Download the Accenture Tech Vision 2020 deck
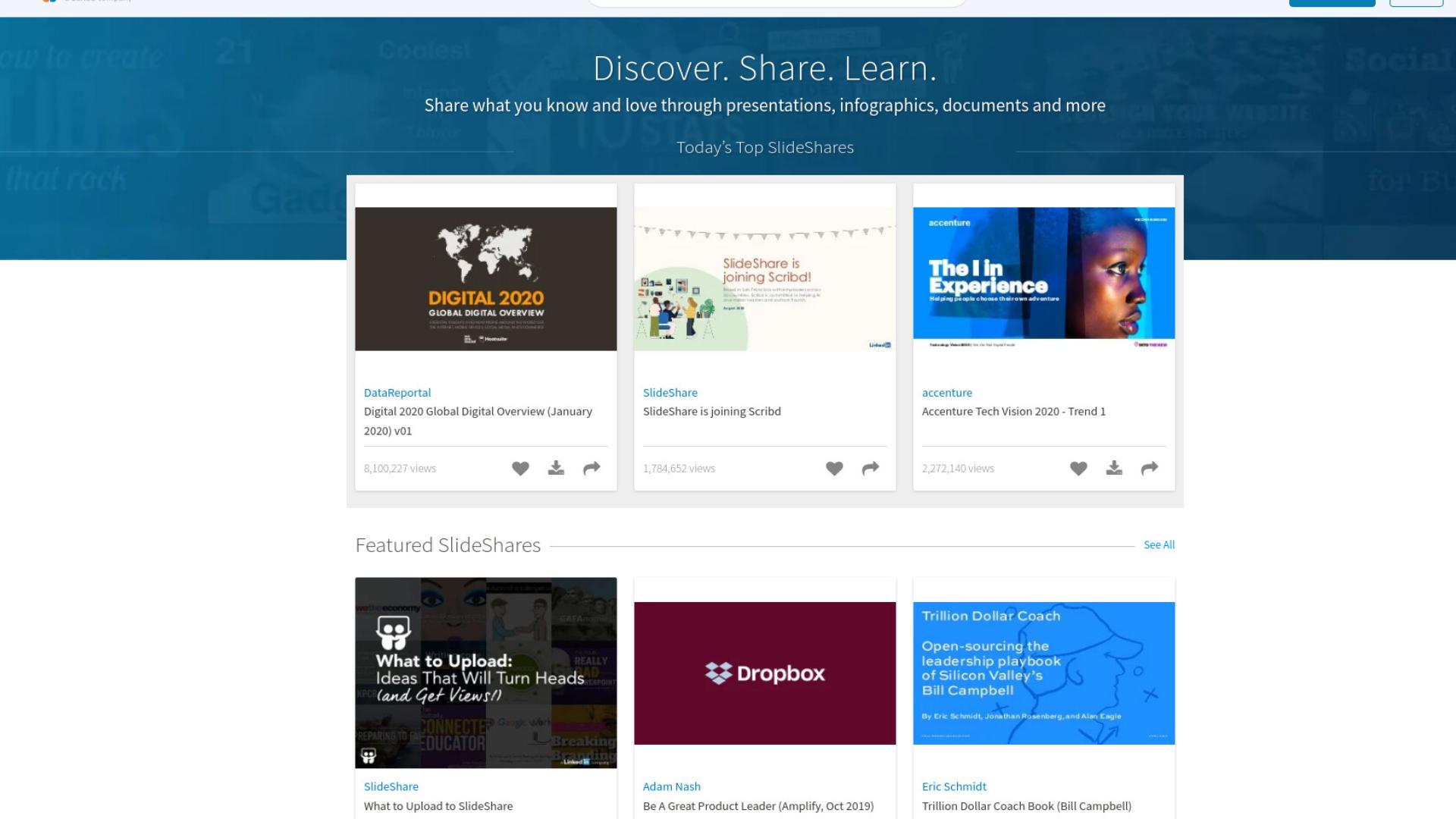 point(1114,468)
